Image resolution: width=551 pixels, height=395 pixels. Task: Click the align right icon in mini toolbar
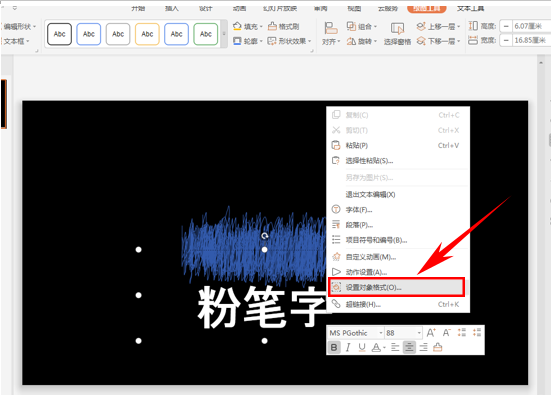423,348
